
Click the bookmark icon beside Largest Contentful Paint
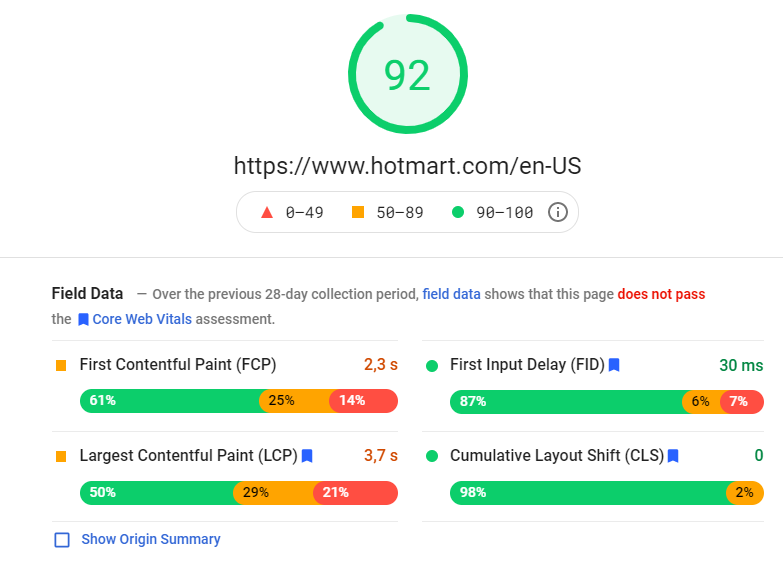click(x=307, y=456)
